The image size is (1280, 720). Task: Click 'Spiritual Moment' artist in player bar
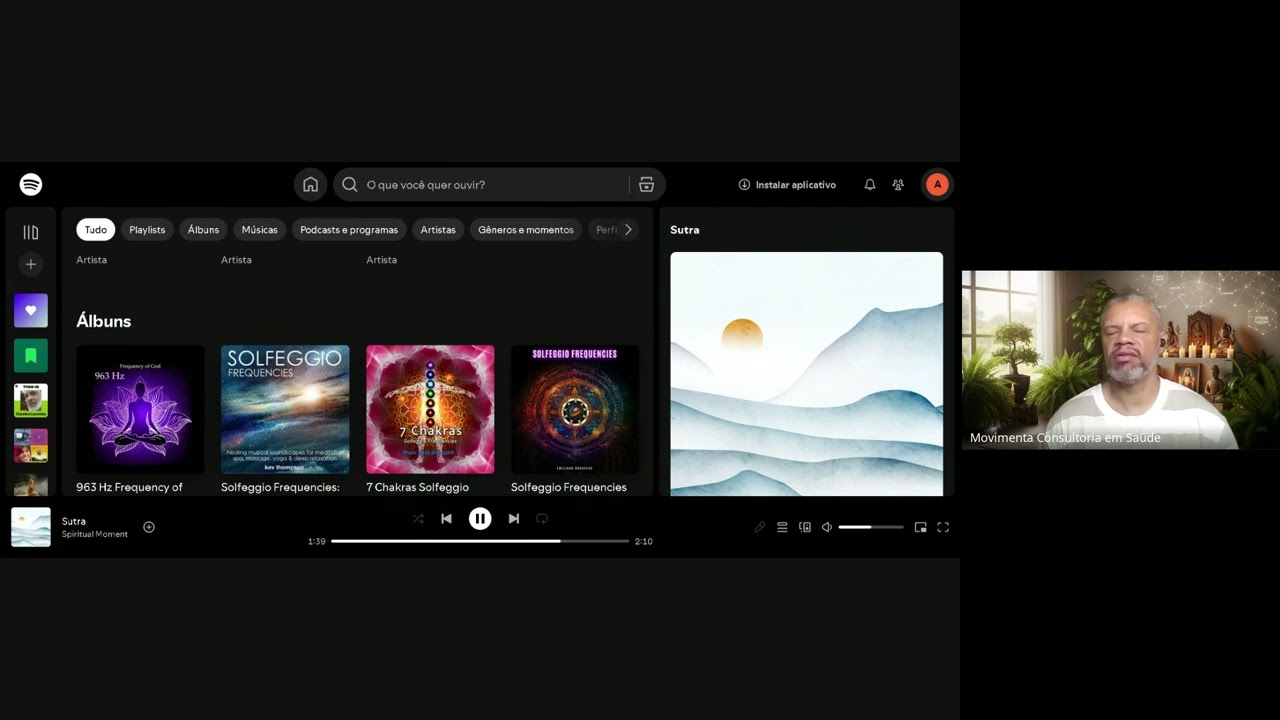pos(95,534)
